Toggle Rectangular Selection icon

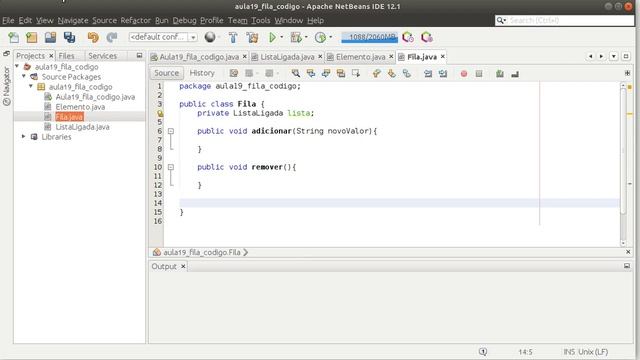(x=356, y=73)
